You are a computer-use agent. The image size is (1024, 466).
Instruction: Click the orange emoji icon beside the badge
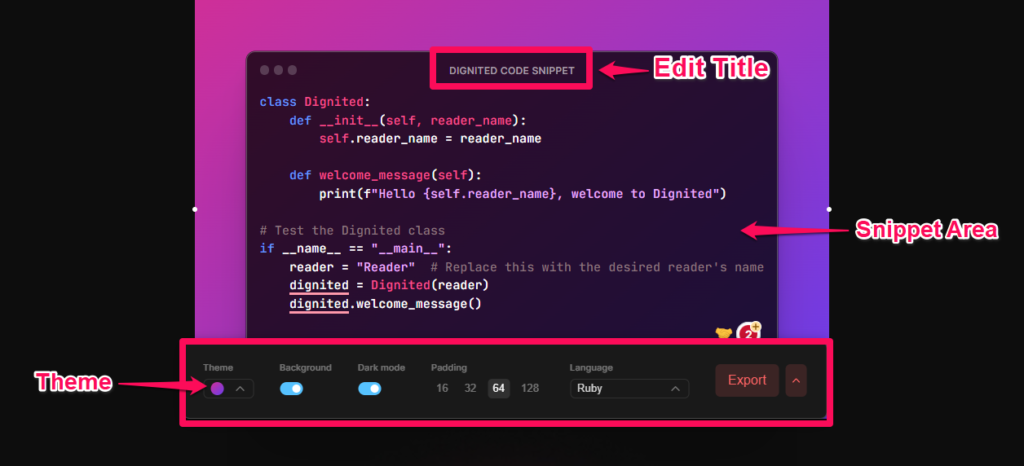(724, 334)
